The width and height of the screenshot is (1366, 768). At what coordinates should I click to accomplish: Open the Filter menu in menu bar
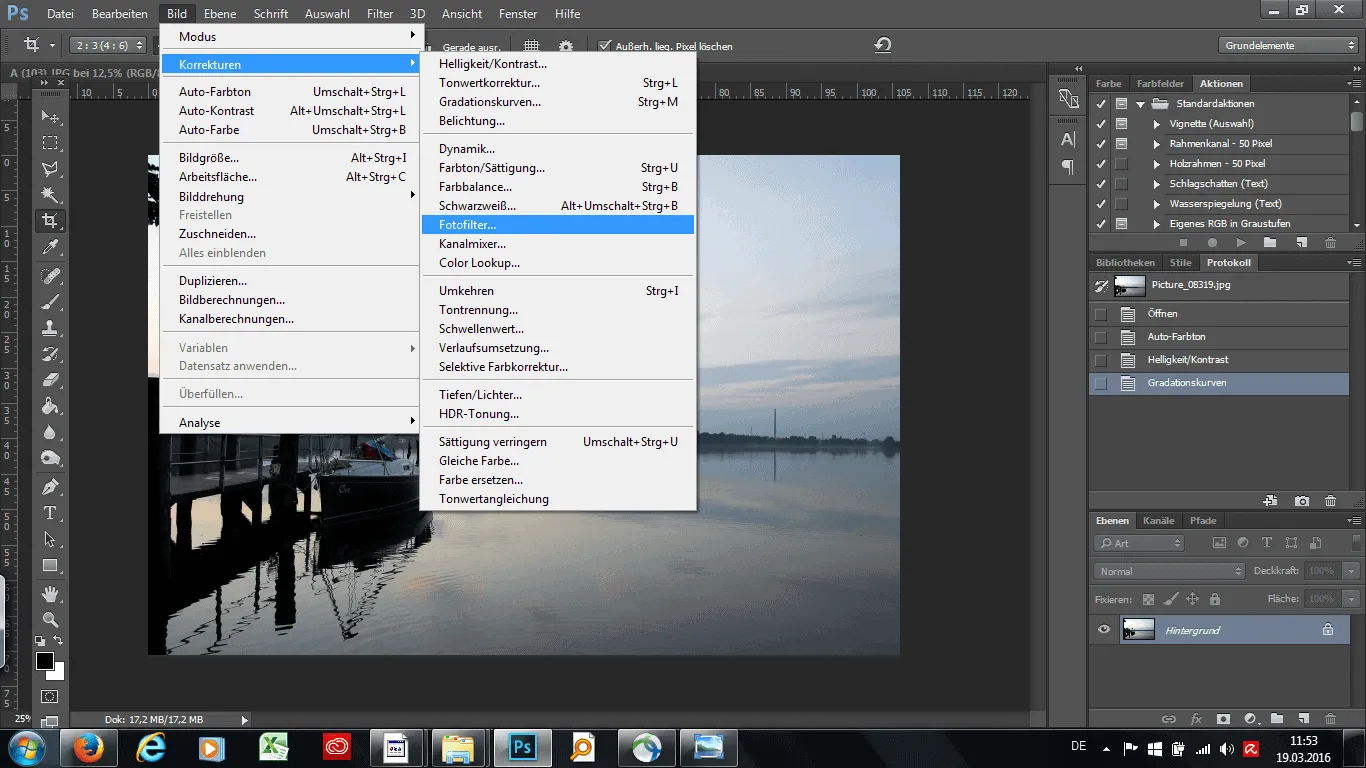[x=379, y=14]
